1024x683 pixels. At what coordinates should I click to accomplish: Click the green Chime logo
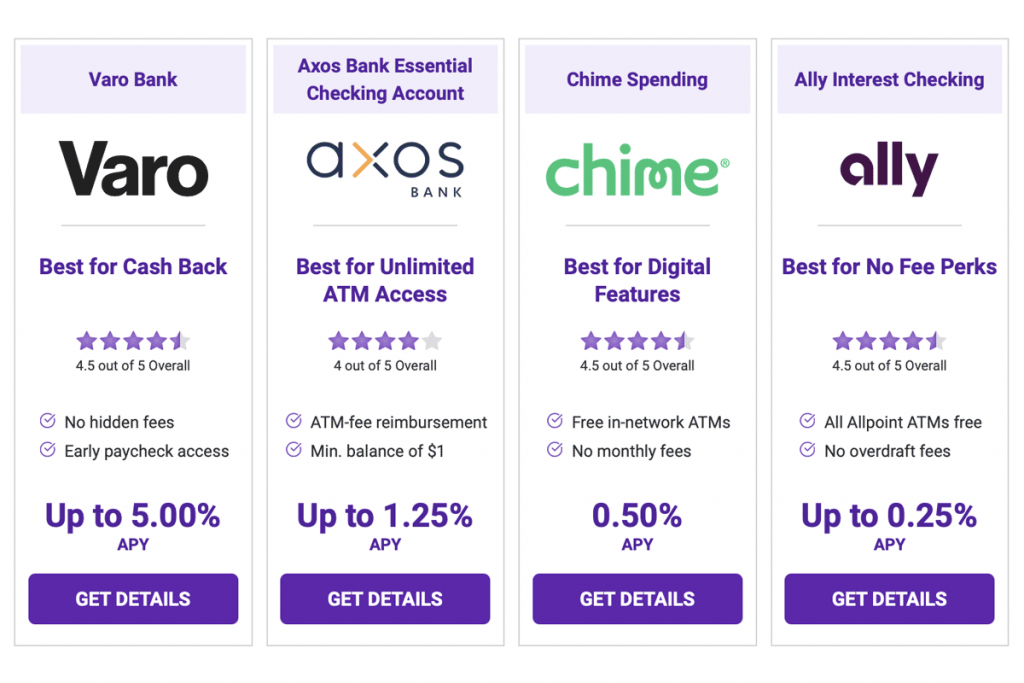coord(637,173)
